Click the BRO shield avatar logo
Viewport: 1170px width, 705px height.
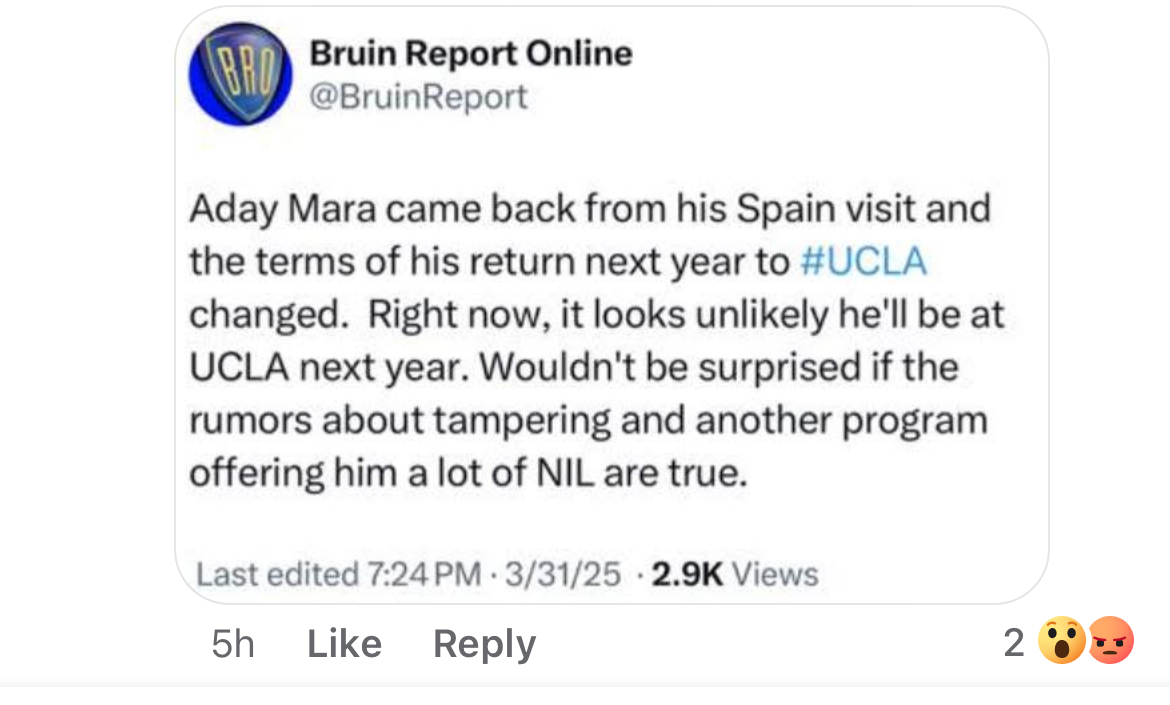click(240, 72)
